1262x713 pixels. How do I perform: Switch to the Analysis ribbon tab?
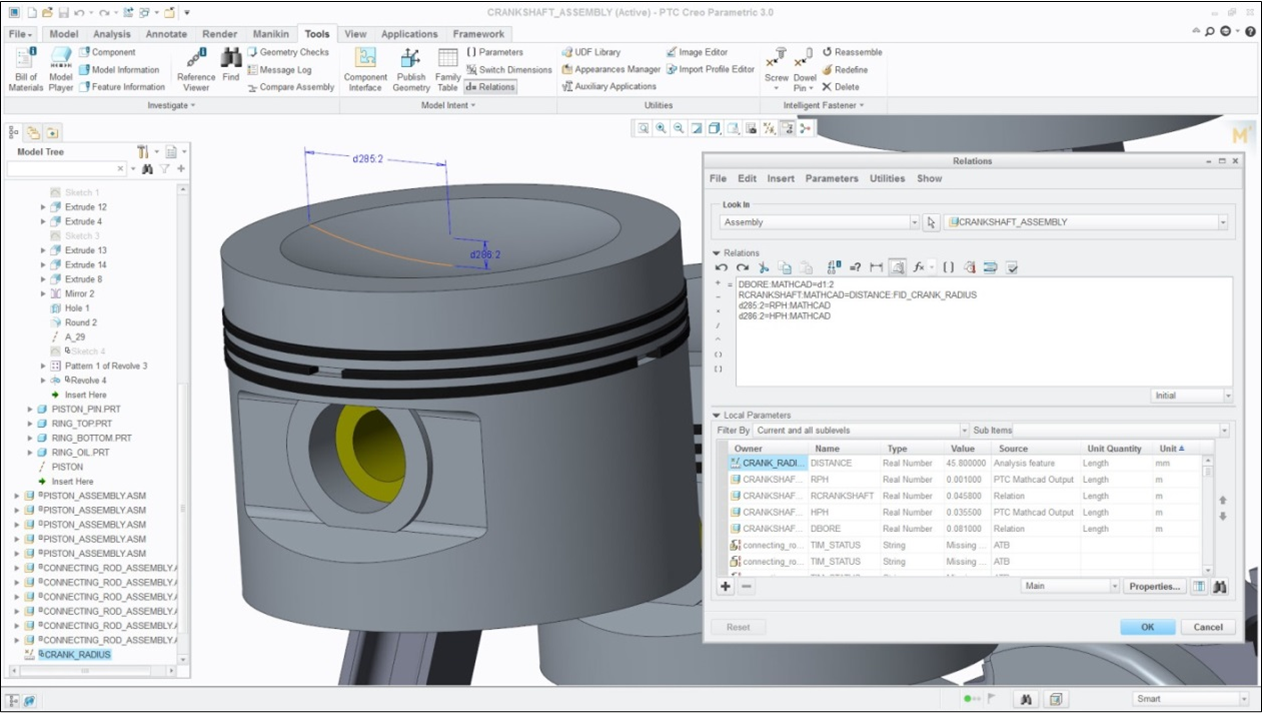click(x=112, y=34)
